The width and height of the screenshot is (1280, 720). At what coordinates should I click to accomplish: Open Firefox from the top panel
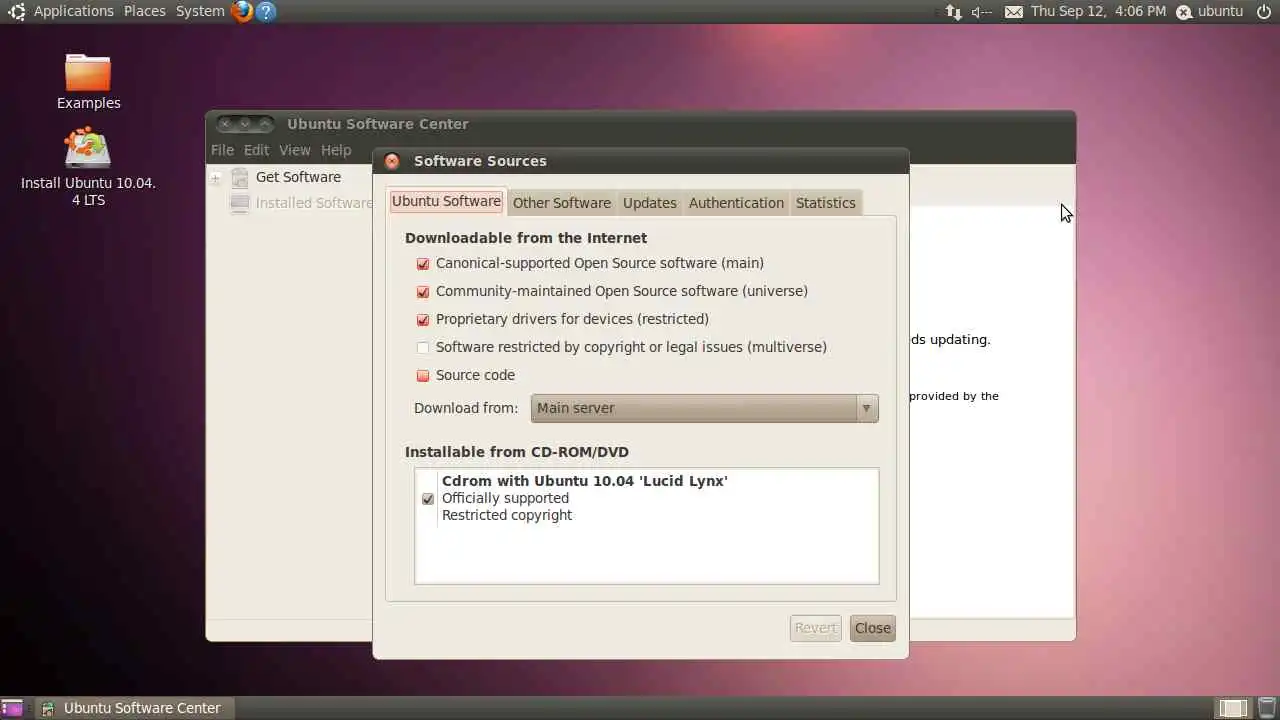241,11
